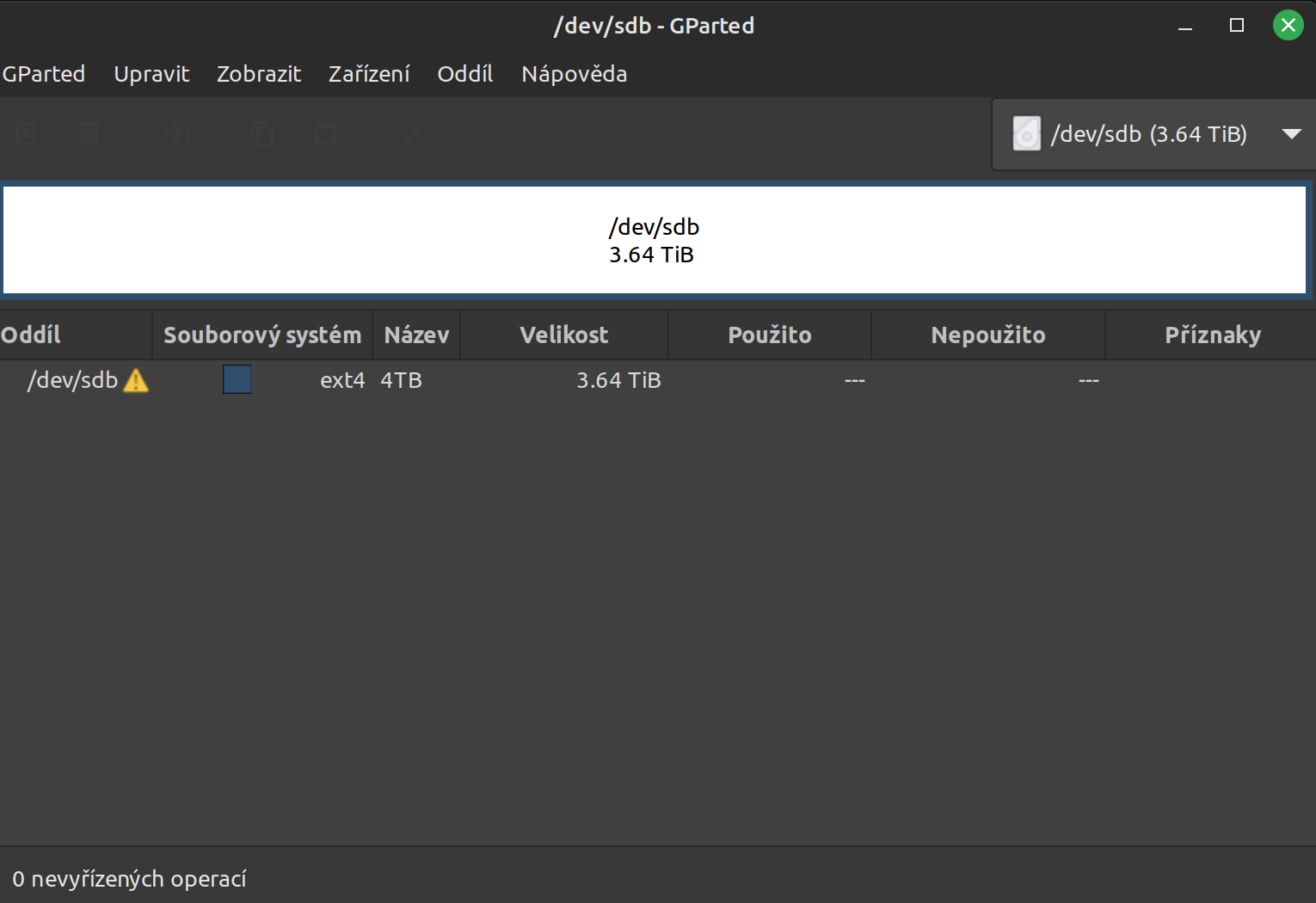
Task: Open the Upravit menu
Action: click(x=151, y=74)
